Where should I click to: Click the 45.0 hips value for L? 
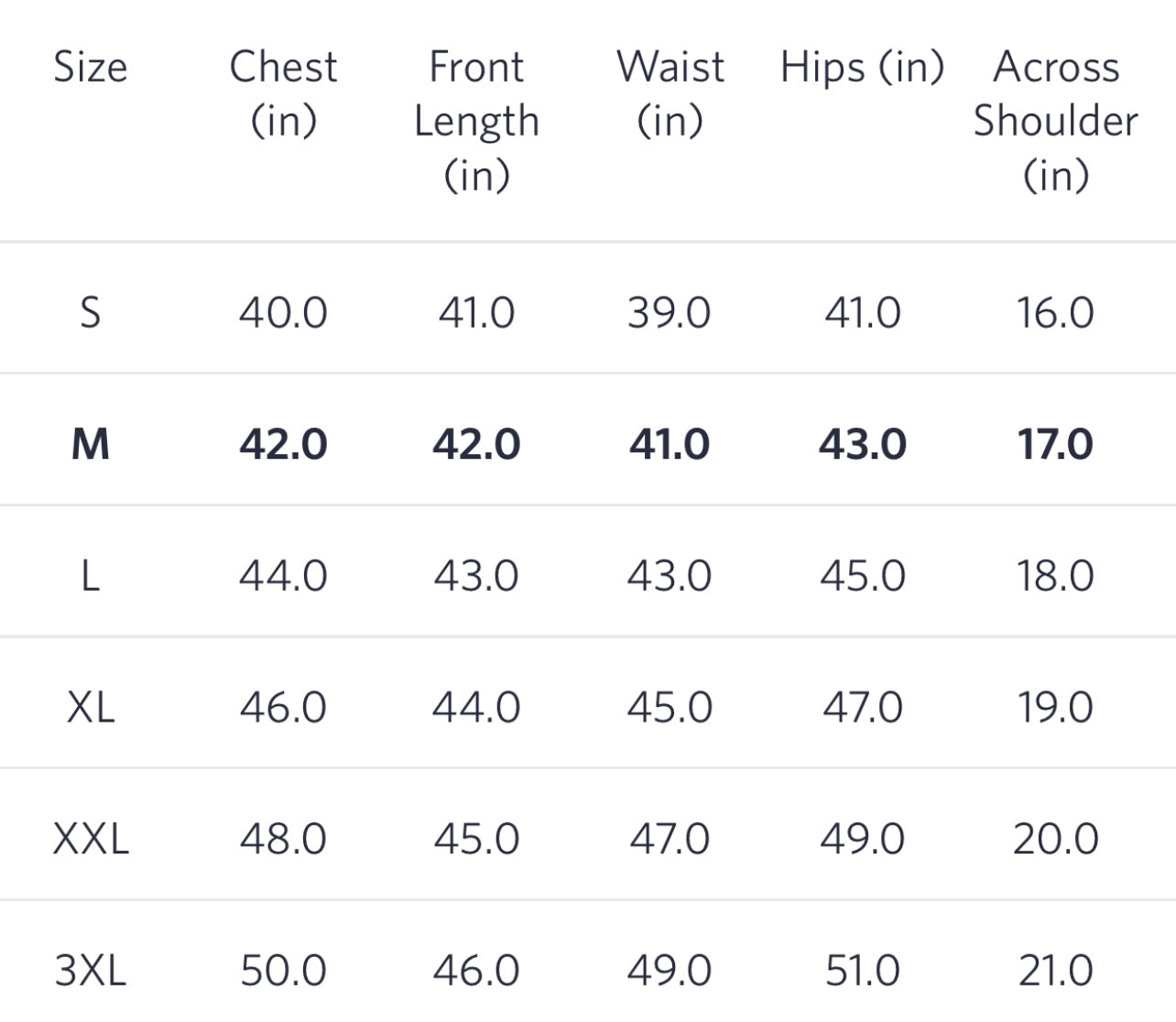click(862, 576)
